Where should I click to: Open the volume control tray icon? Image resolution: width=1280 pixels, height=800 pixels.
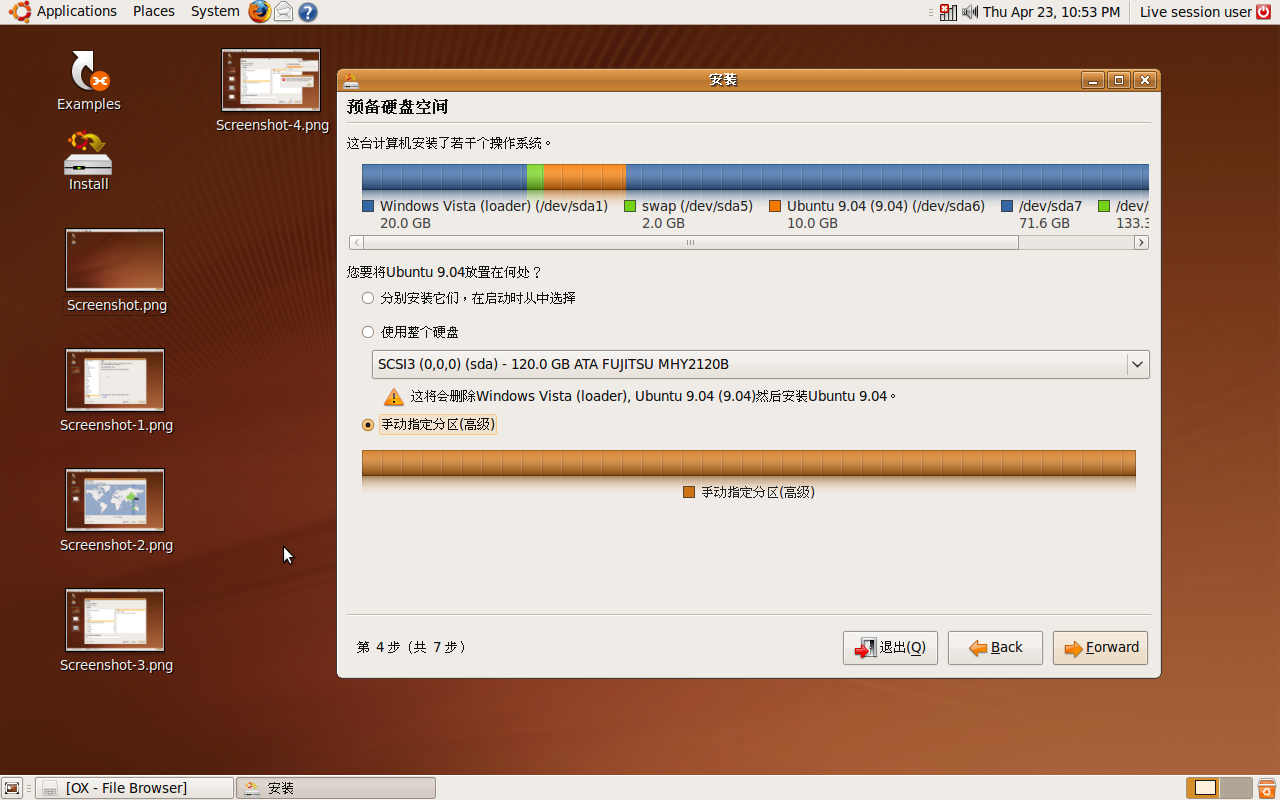click(x=969, y=12)
